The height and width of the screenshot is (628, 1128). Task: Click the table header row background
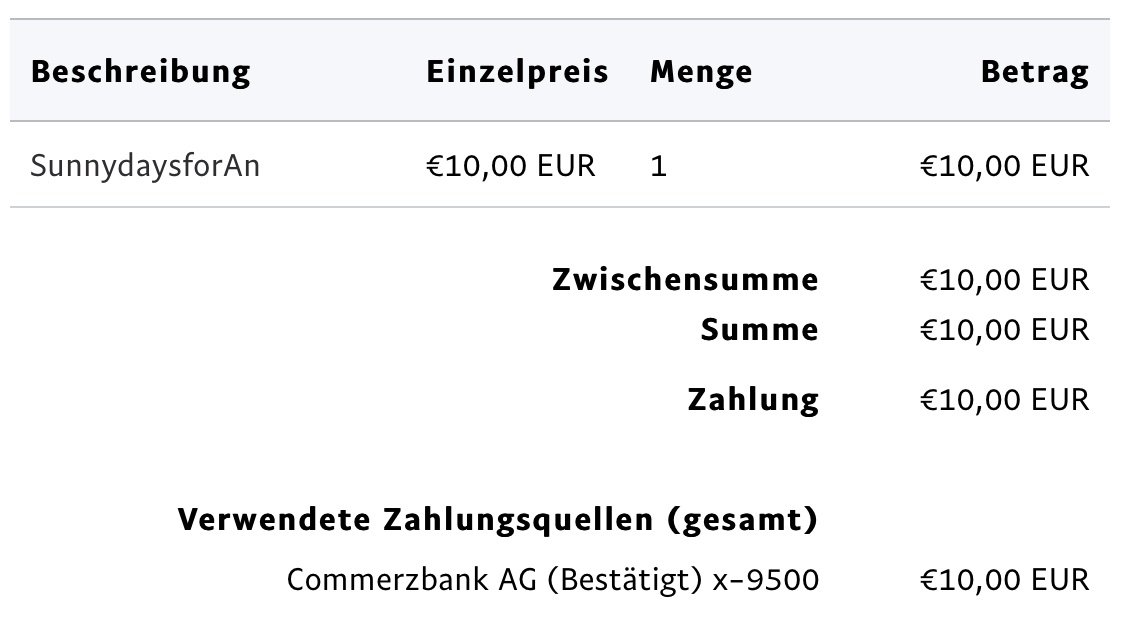560,70
